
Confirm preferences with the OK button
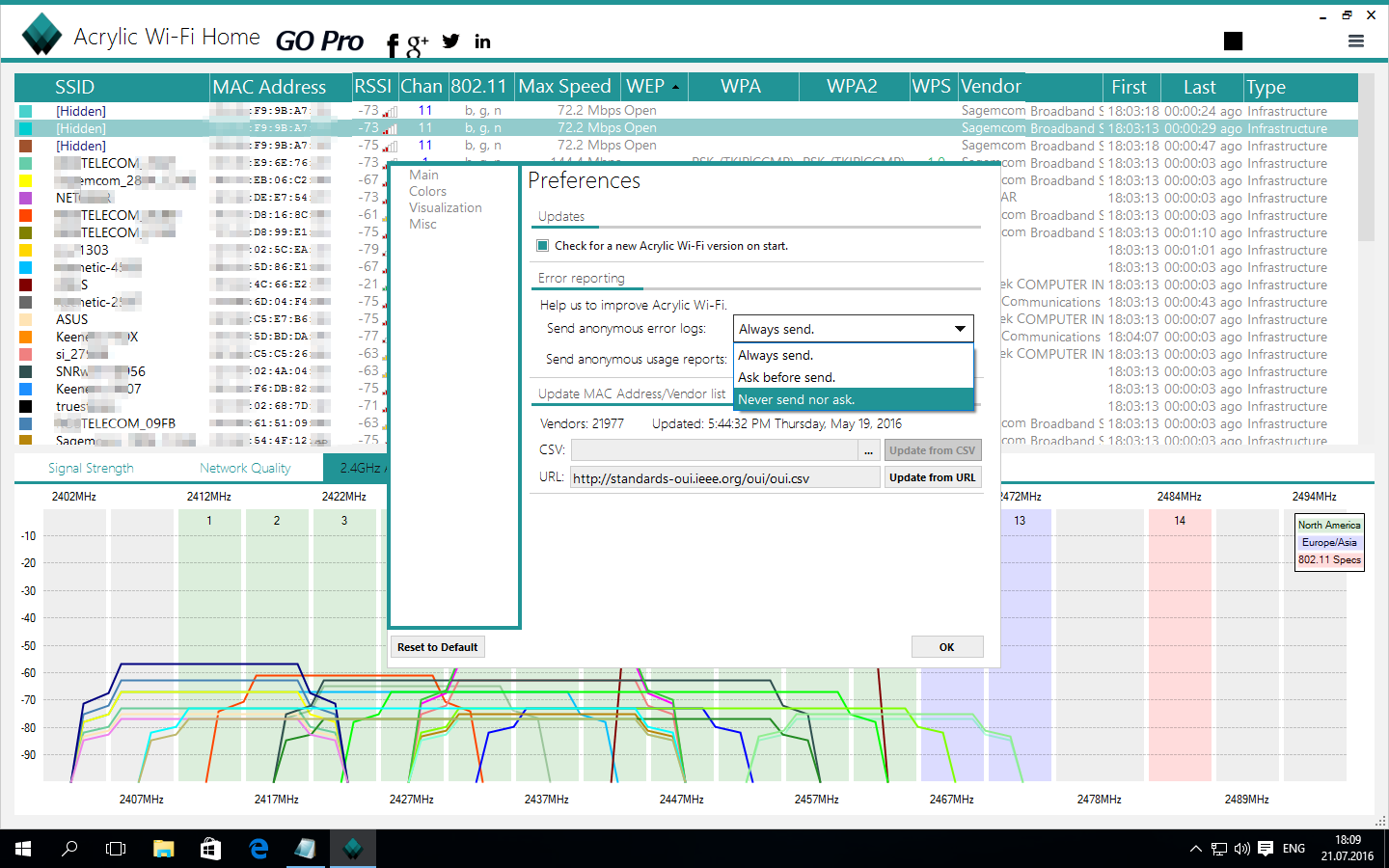click(946, 647)
